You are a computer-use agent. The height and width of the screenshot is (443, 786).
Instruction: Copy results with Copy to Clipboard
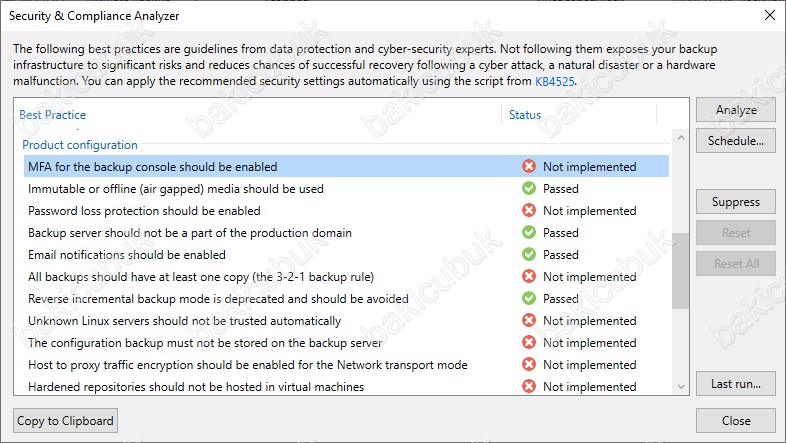[65, 420]
